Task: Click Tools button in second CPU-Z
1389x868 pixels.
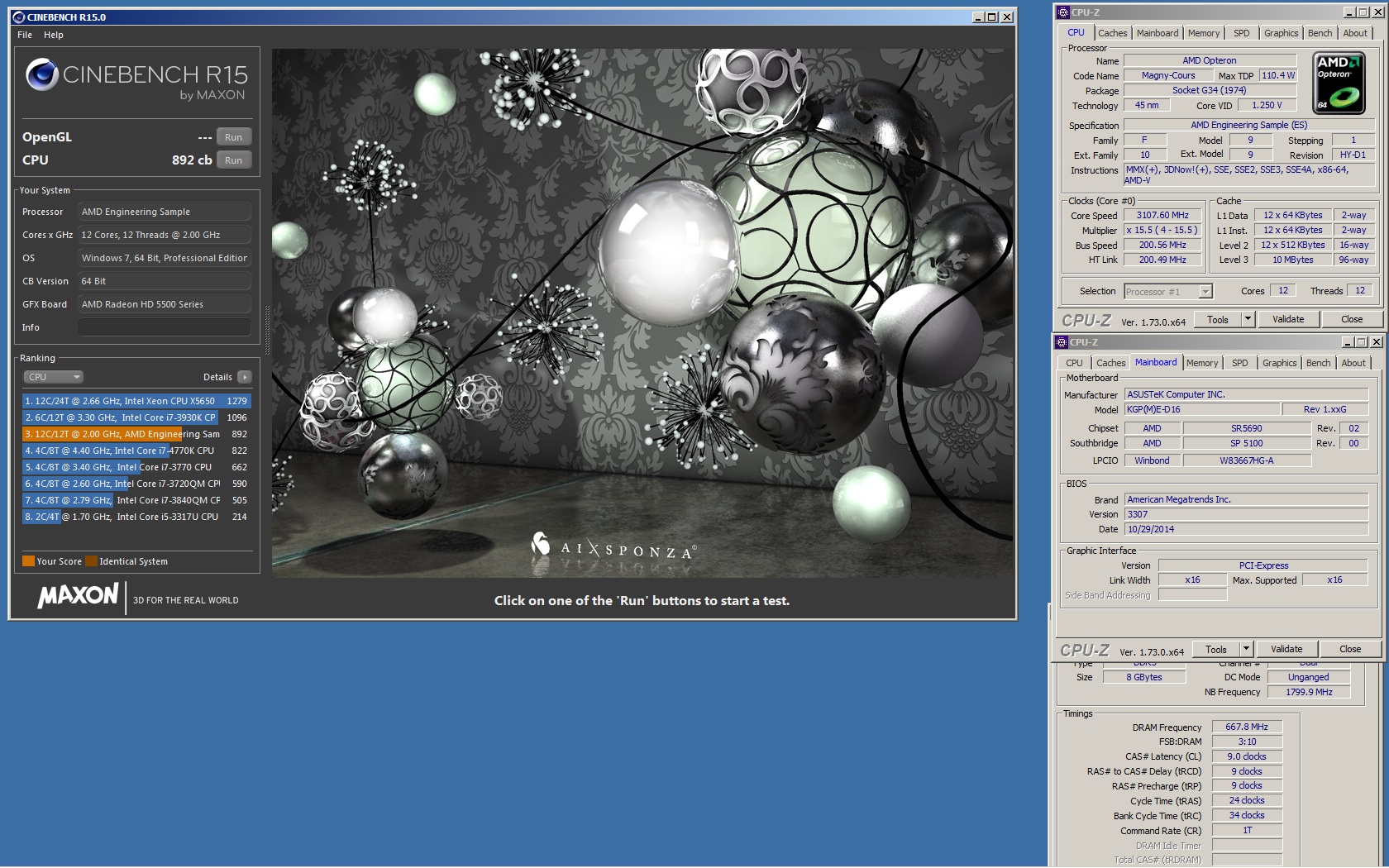Action: (1216, 650)
